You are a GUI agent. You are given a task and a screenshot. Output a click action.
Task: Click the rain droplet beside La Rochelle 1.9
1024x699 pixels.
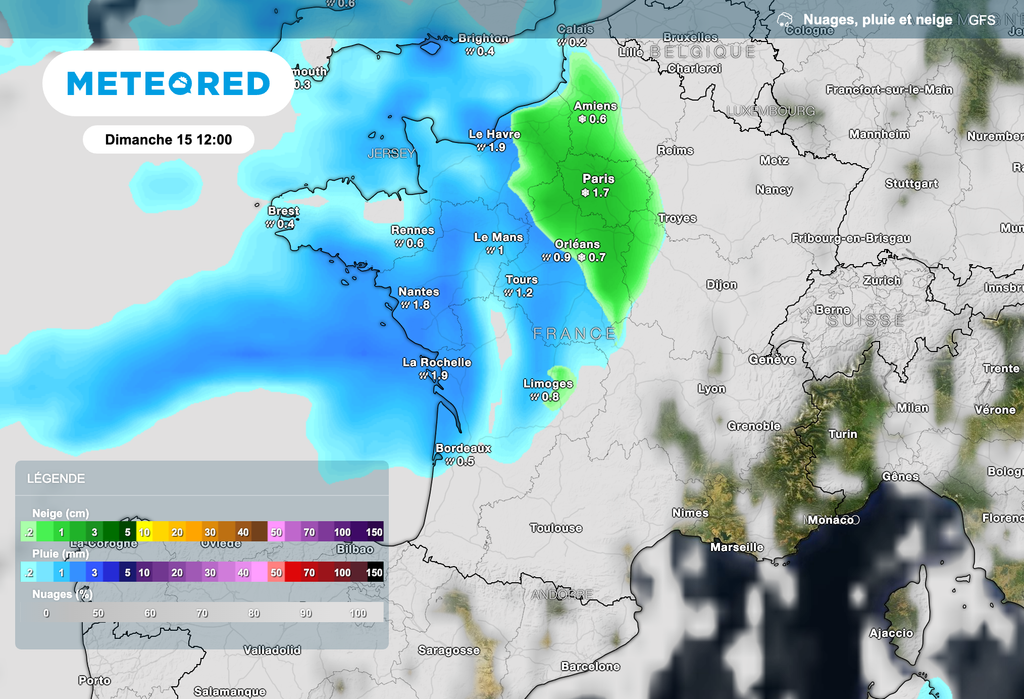423,374
